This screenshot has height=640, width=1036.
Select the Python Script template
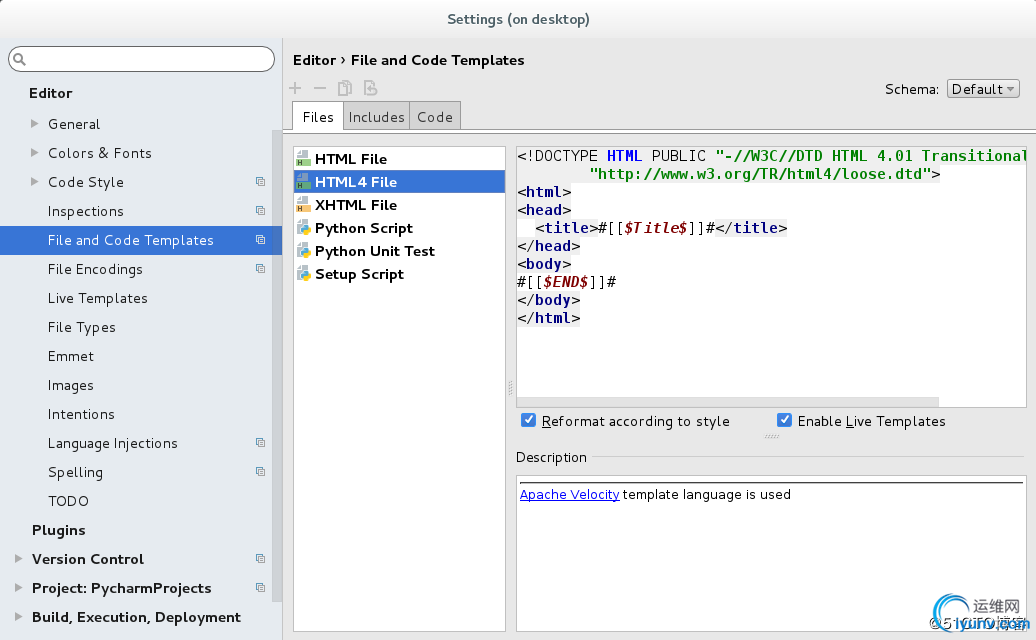pyautogui.click(x=399, y=228)
